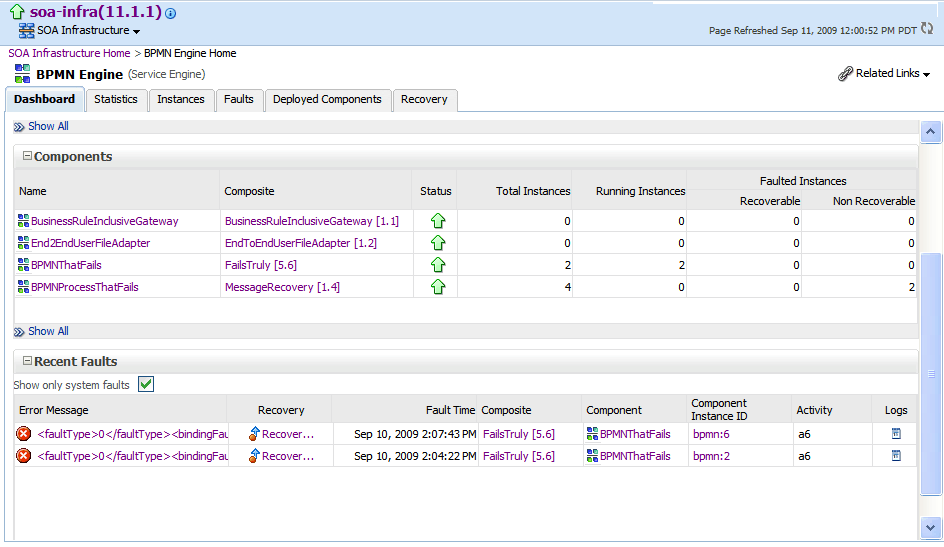This screenshot has width=944, height=547.
Task: Click the BPMNThatFails component icon in Components table
Action: click(23, 265)
